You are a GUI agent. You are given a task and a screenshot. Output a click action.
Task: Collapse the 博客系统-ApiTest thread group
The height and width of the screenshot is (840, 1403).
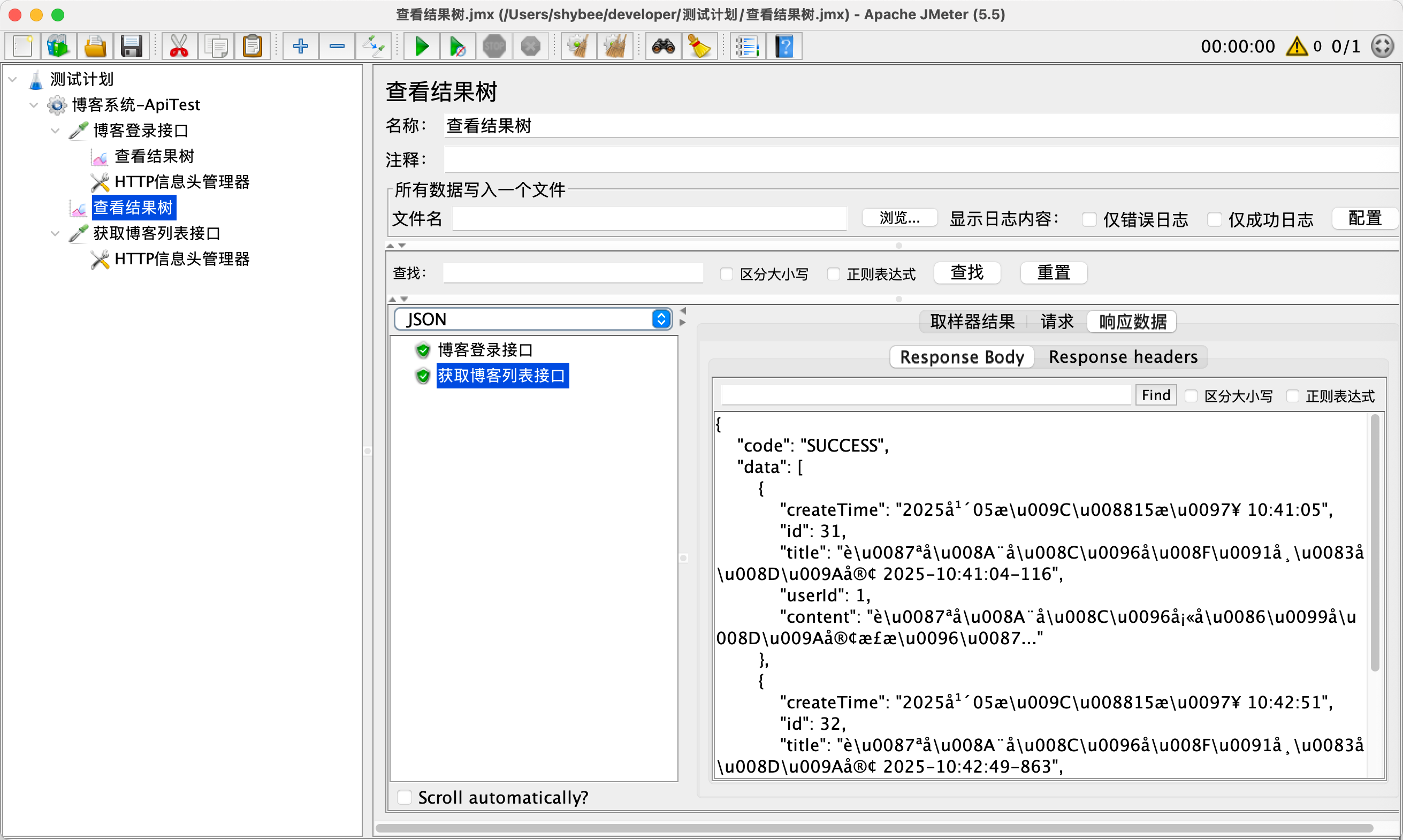(x=34, y=105)
